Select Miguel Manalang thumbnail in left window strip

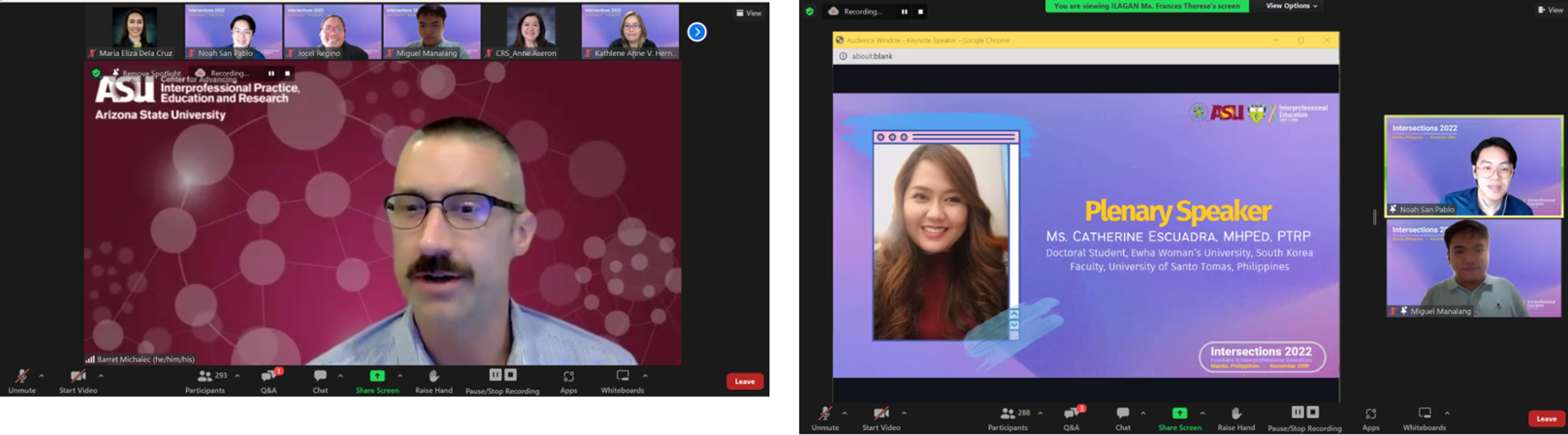[432, 31]
